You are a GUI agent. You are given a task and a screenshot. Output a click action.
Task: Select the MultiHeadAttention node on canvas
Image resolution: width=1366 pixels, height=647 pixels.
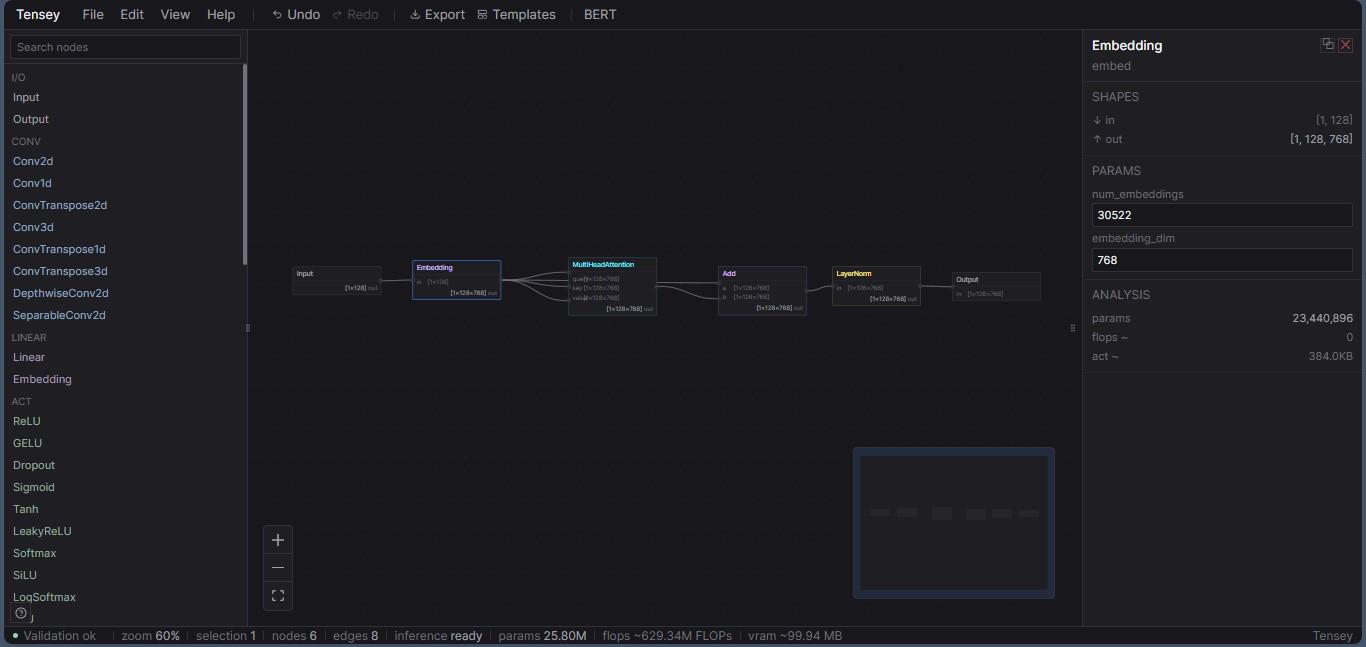612,286
